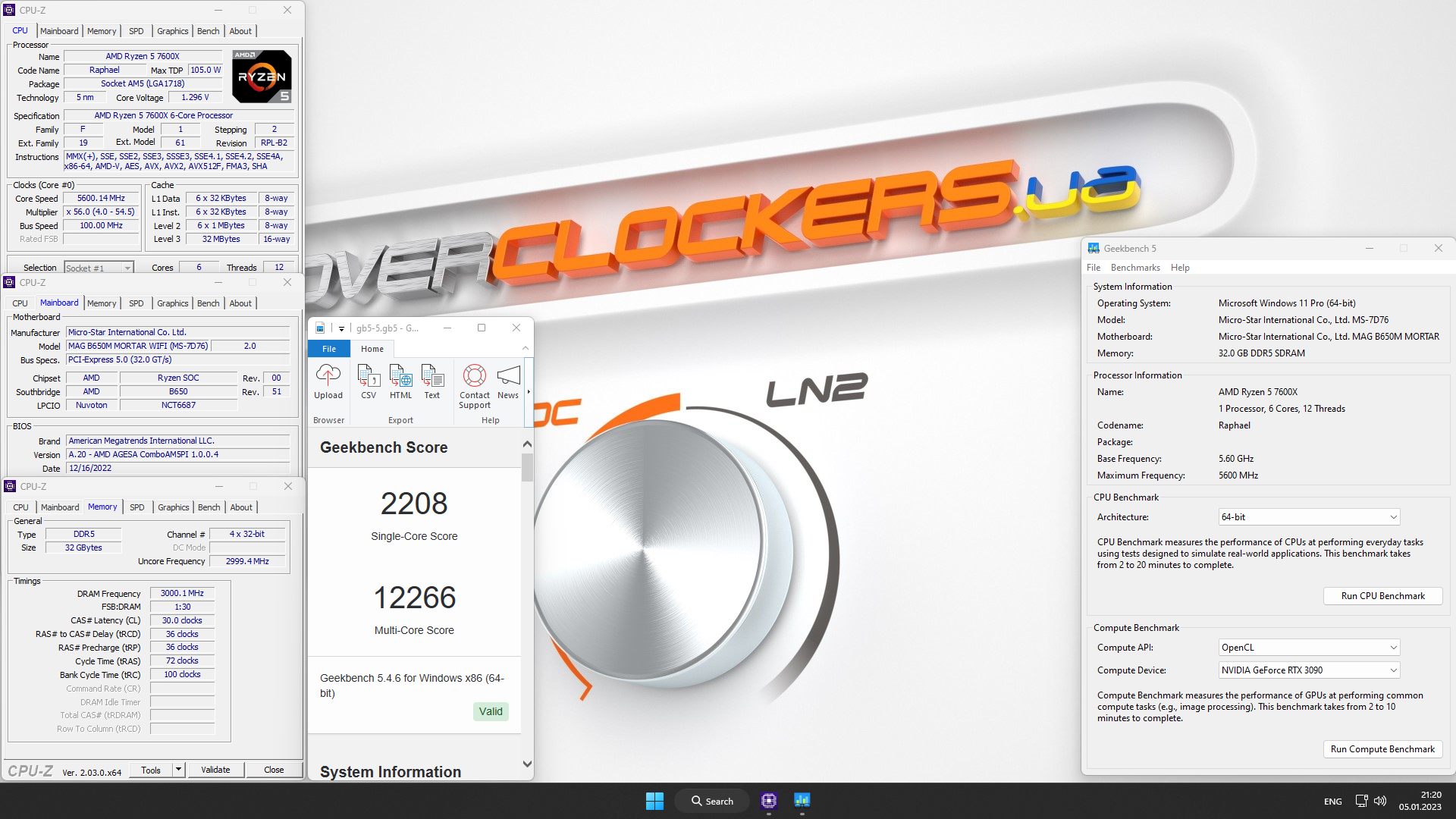Screen dimensions: 1456x819
Task: Click the CAS# Latency 30.0 clocks value
Action: [x=182, y=621]
